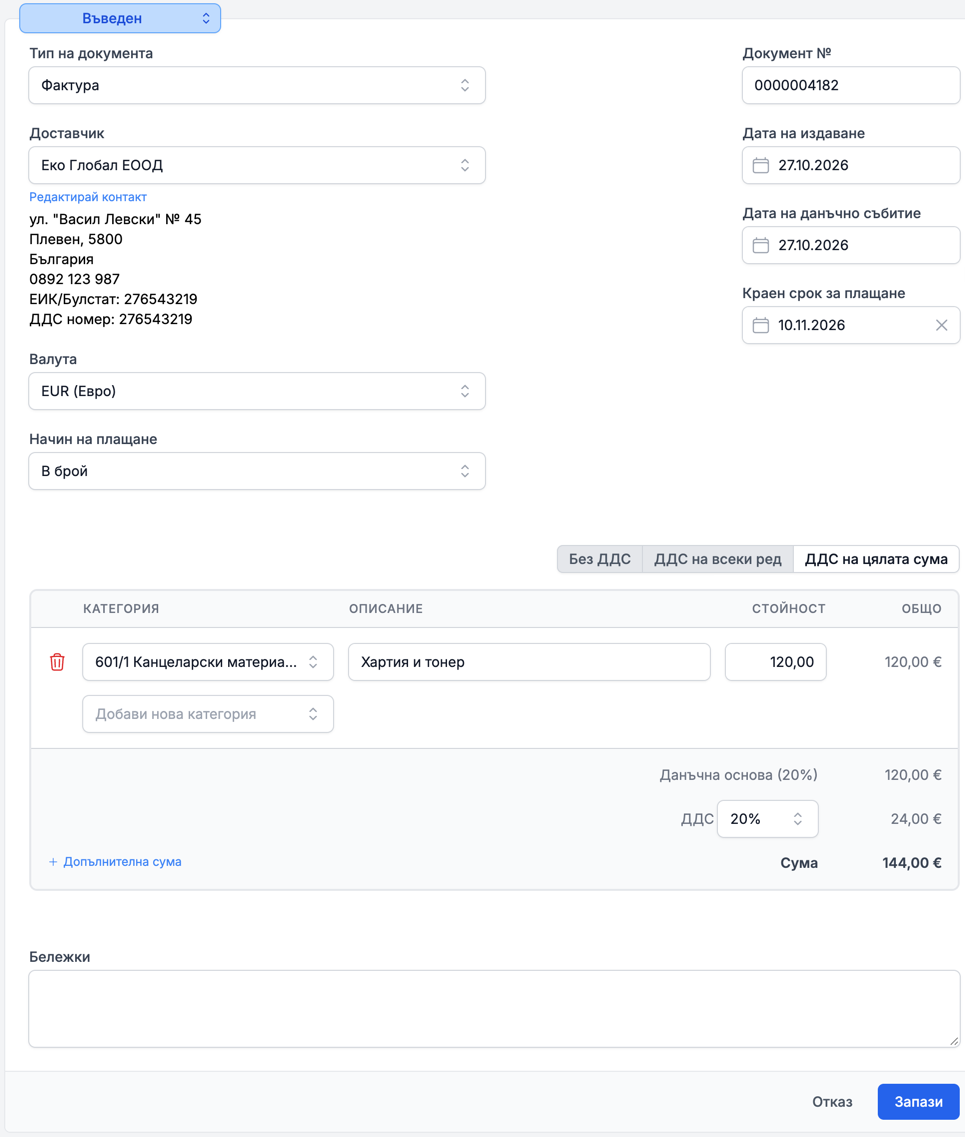Open calendar for Дата на издаване
The image size is (965, 1137).
[x=761, y=165]
